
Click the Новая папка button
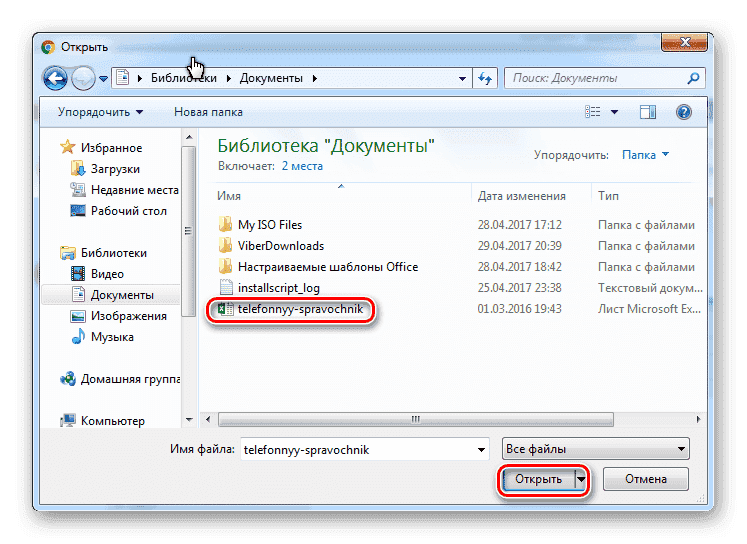[x=208, y=112]
